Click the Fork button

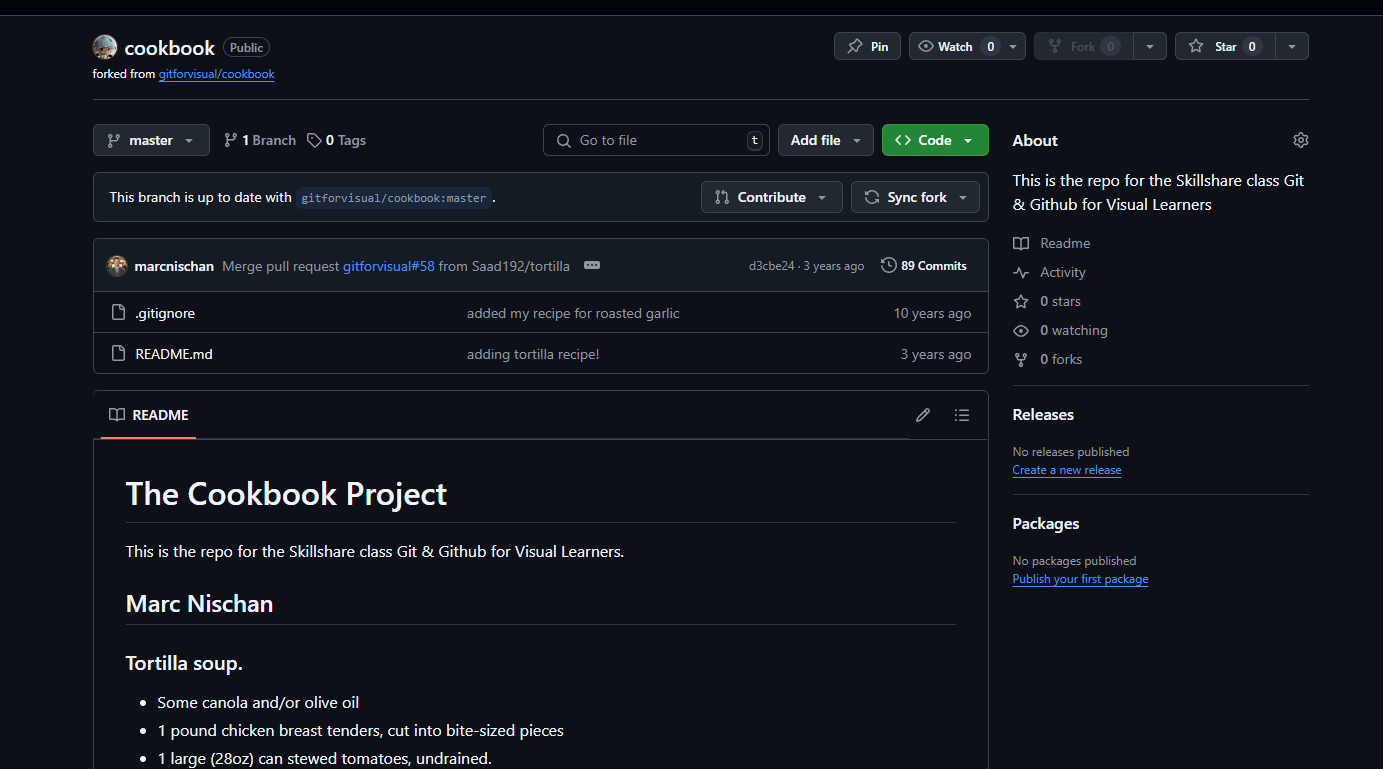pos(1083,46)
